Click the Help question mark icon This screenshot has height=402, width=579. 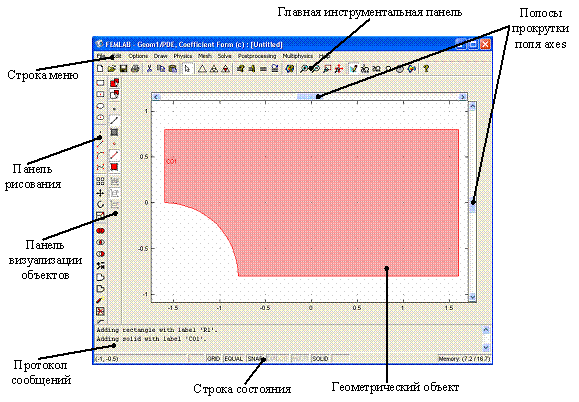click(426, 69)
